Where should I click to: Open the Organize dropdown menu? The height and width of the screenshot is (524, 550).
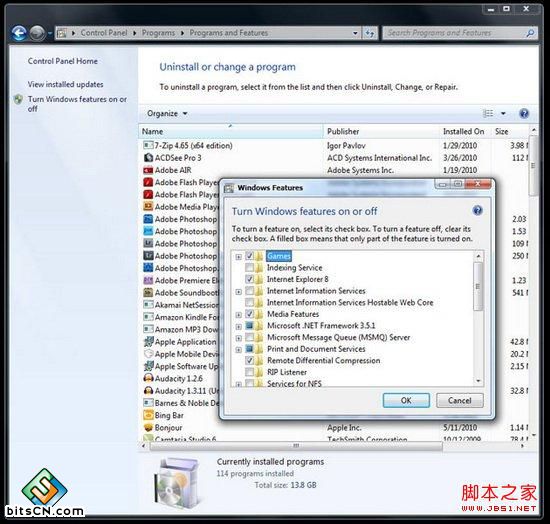[167, 114]
